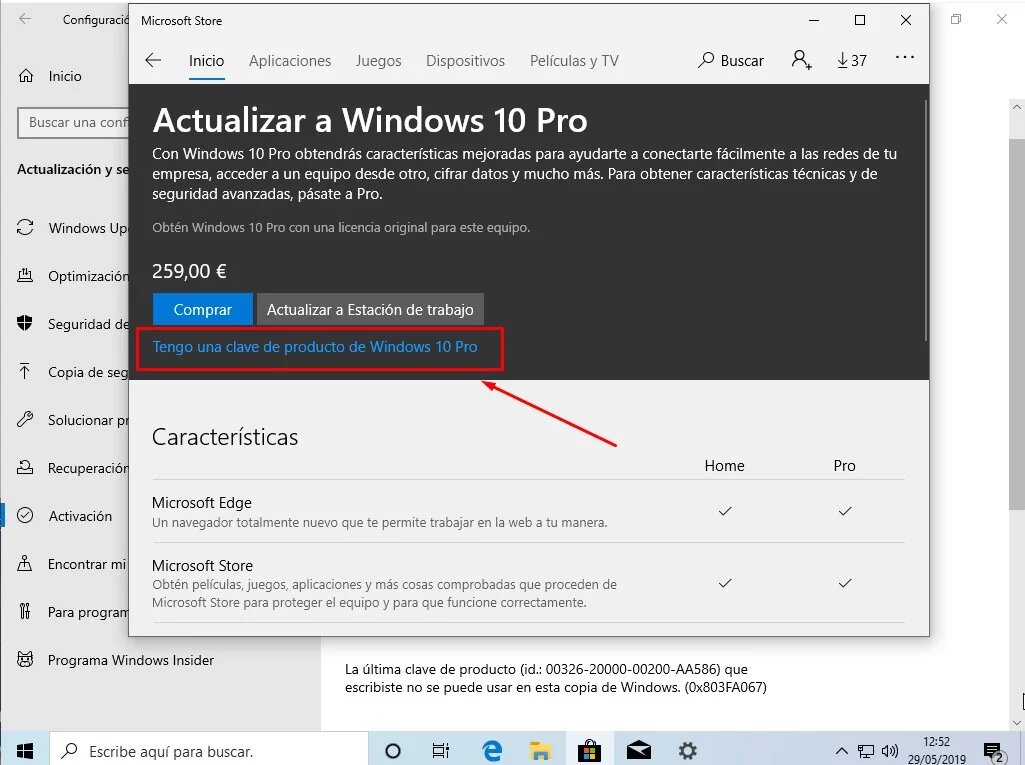Click the Settings window back arrow
This screenshot has width=1025, height=765.
coord(25,19)
